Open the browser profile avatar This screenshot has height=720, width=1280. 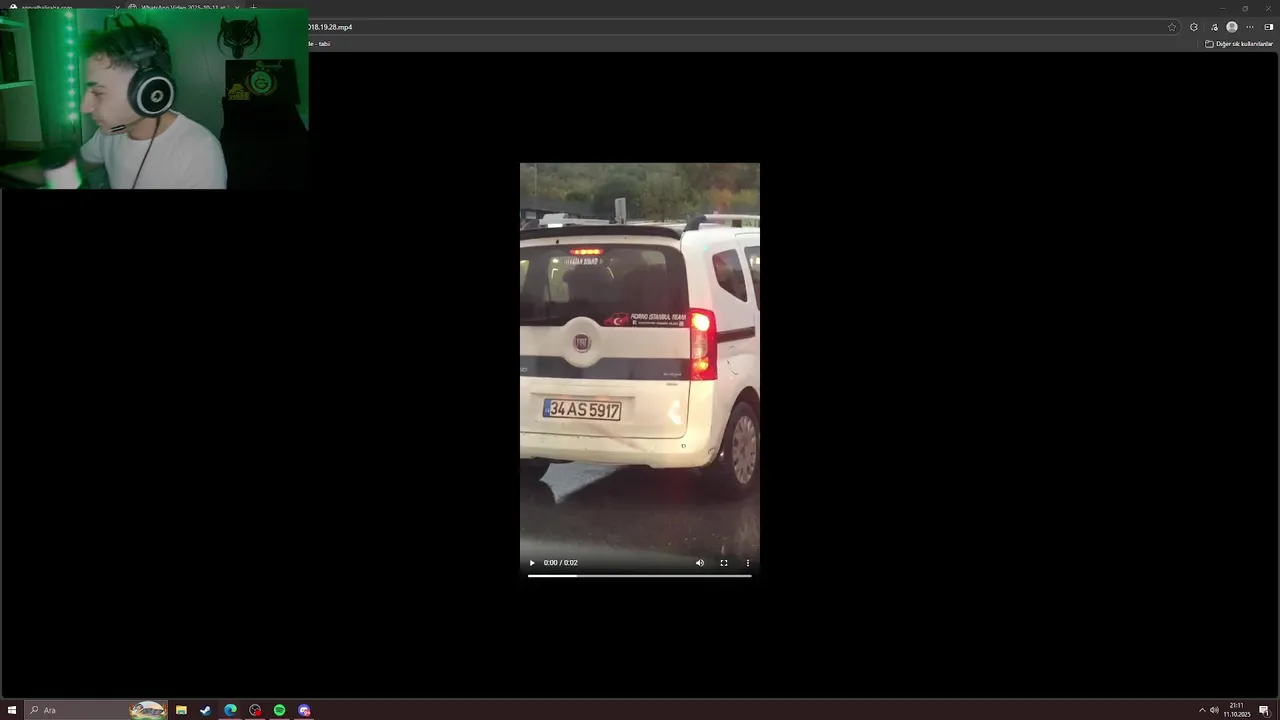[x=1232, y=27]
